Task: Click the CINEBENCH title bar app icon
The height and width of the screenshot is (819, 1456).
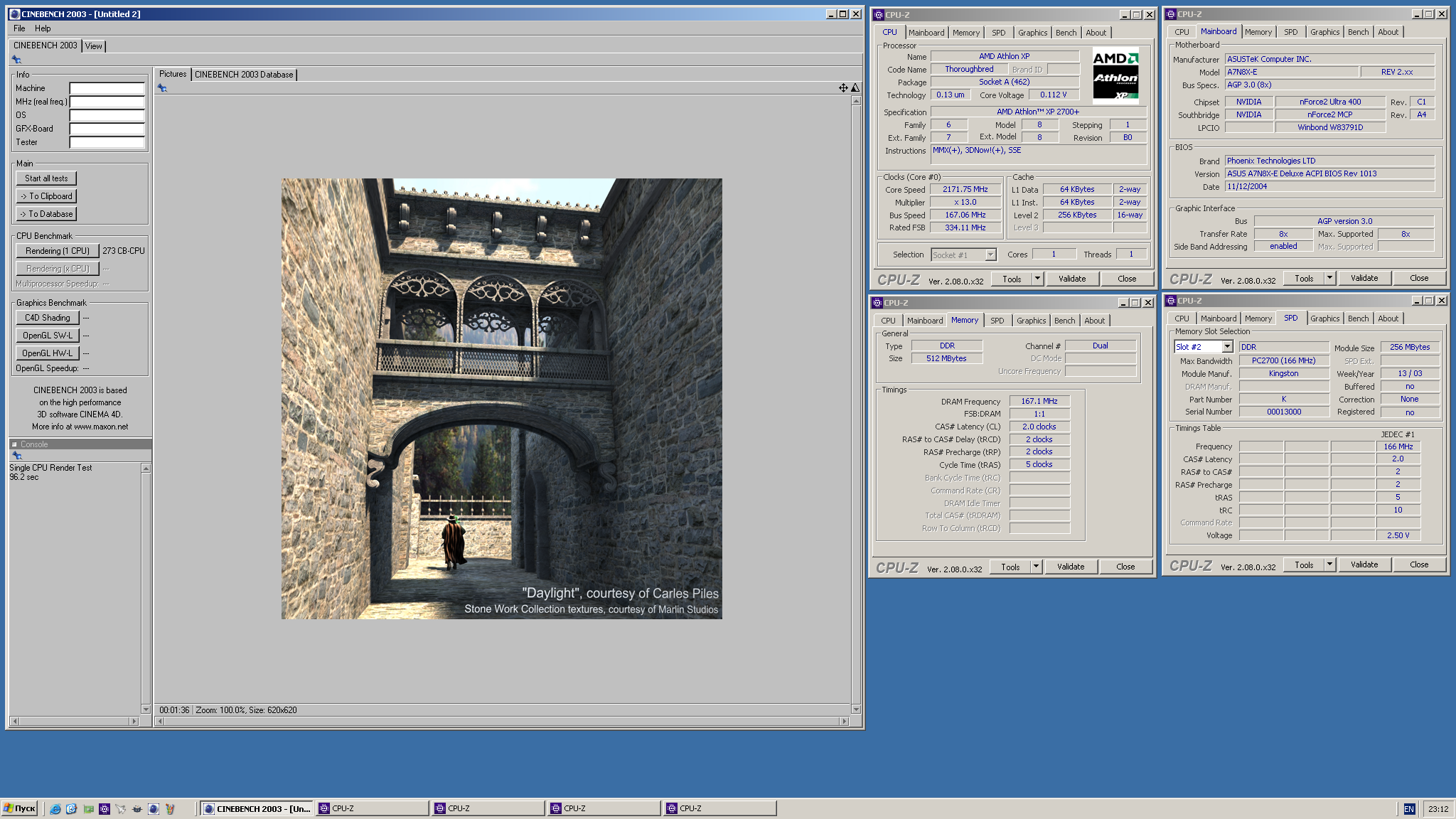Action: (x=15, y=14)
